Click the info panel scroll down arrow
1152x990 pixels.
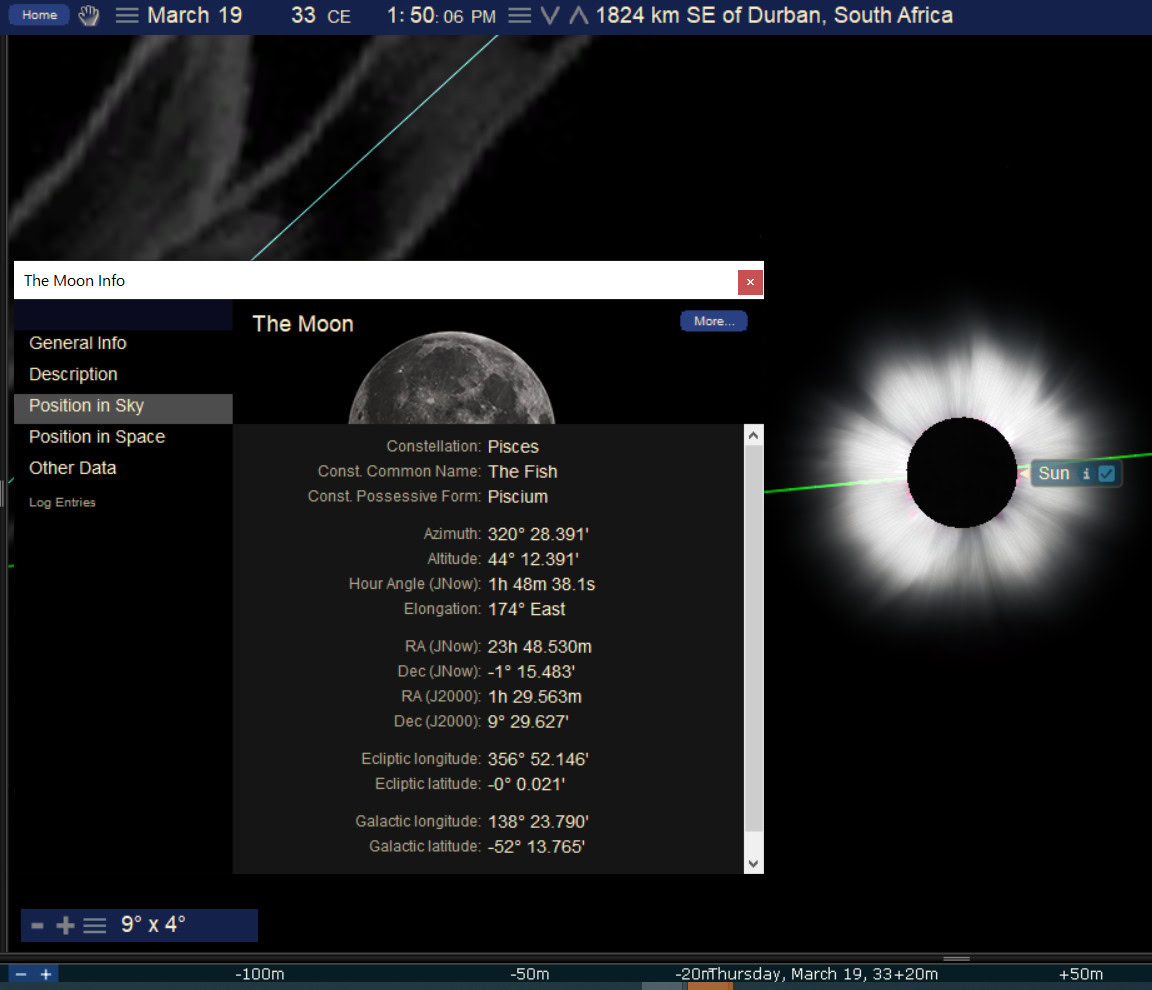[x=753, y=864]
